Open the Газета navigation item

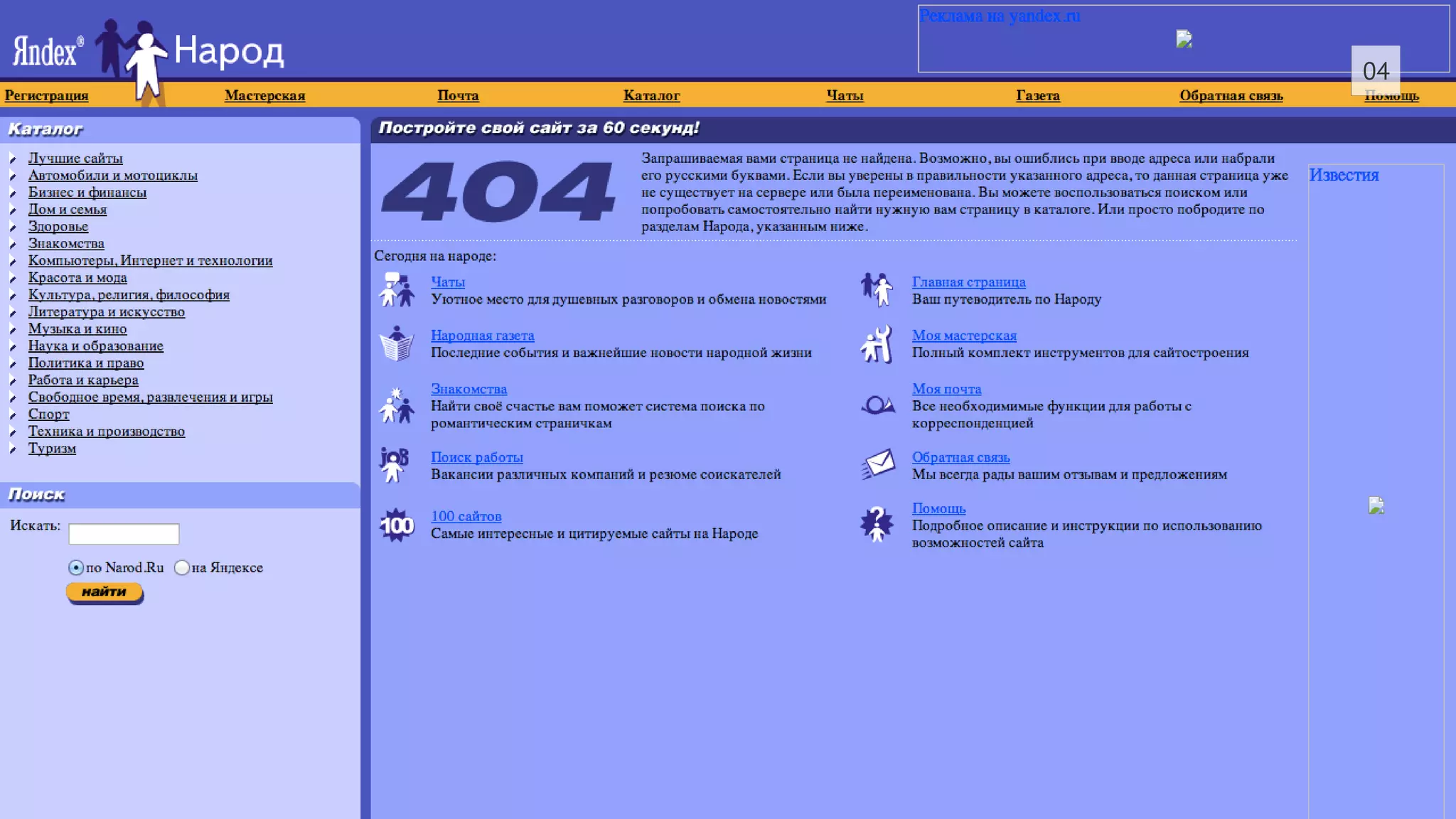[x=1037, y=95]
